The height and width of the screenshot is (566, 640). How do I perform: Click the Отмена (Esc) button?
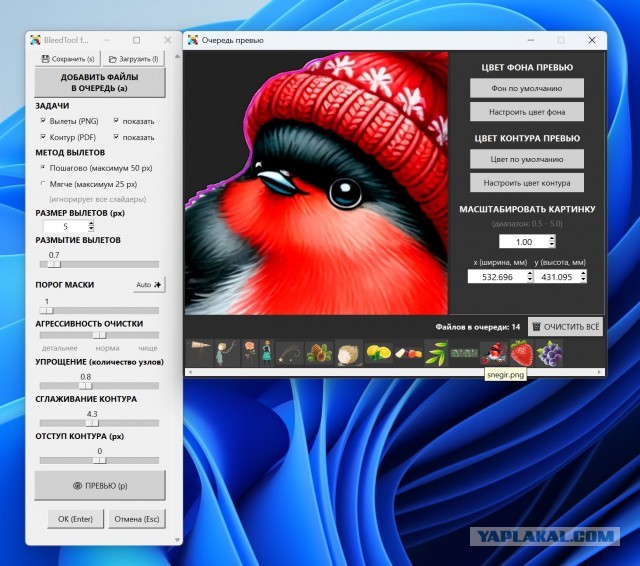coord(137,519)
